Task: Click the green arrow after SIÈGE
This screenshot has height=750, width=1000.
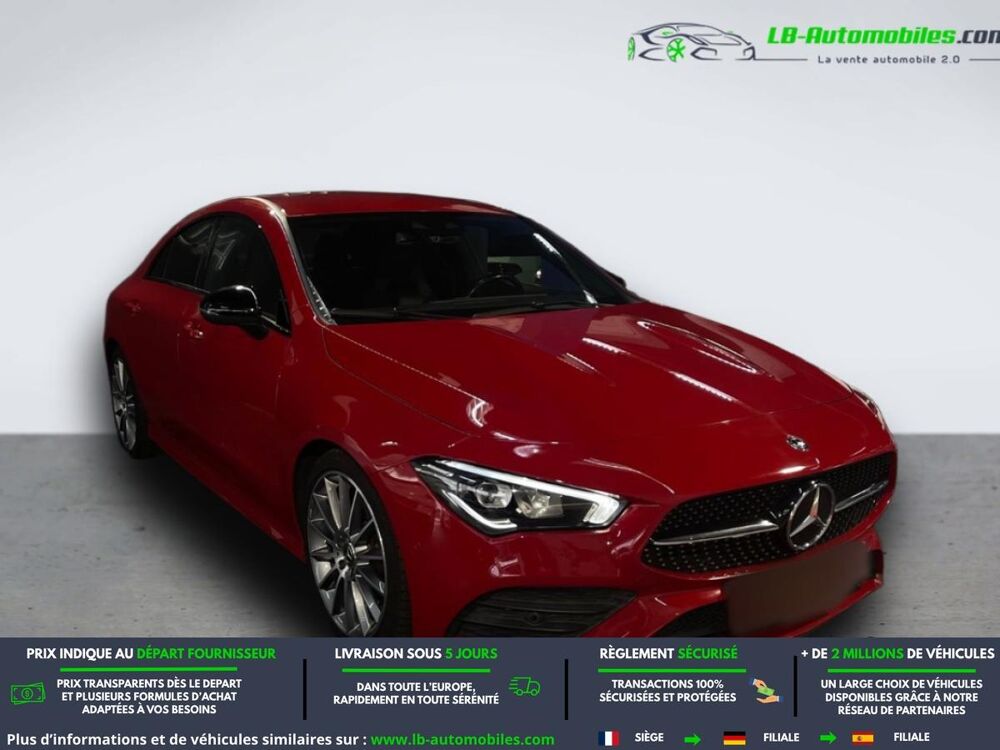Action: tap(692, 739)
